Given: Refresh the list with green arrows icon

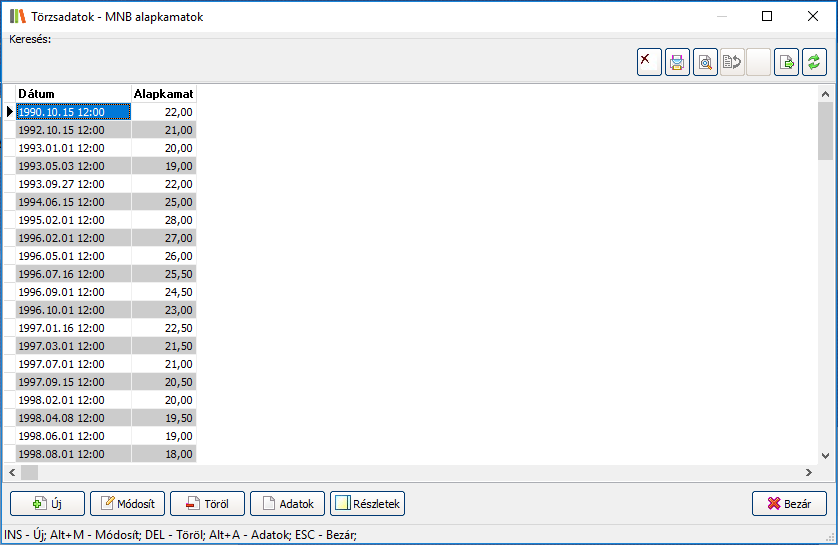Looking at the screenshot, I should coord(814,62).
